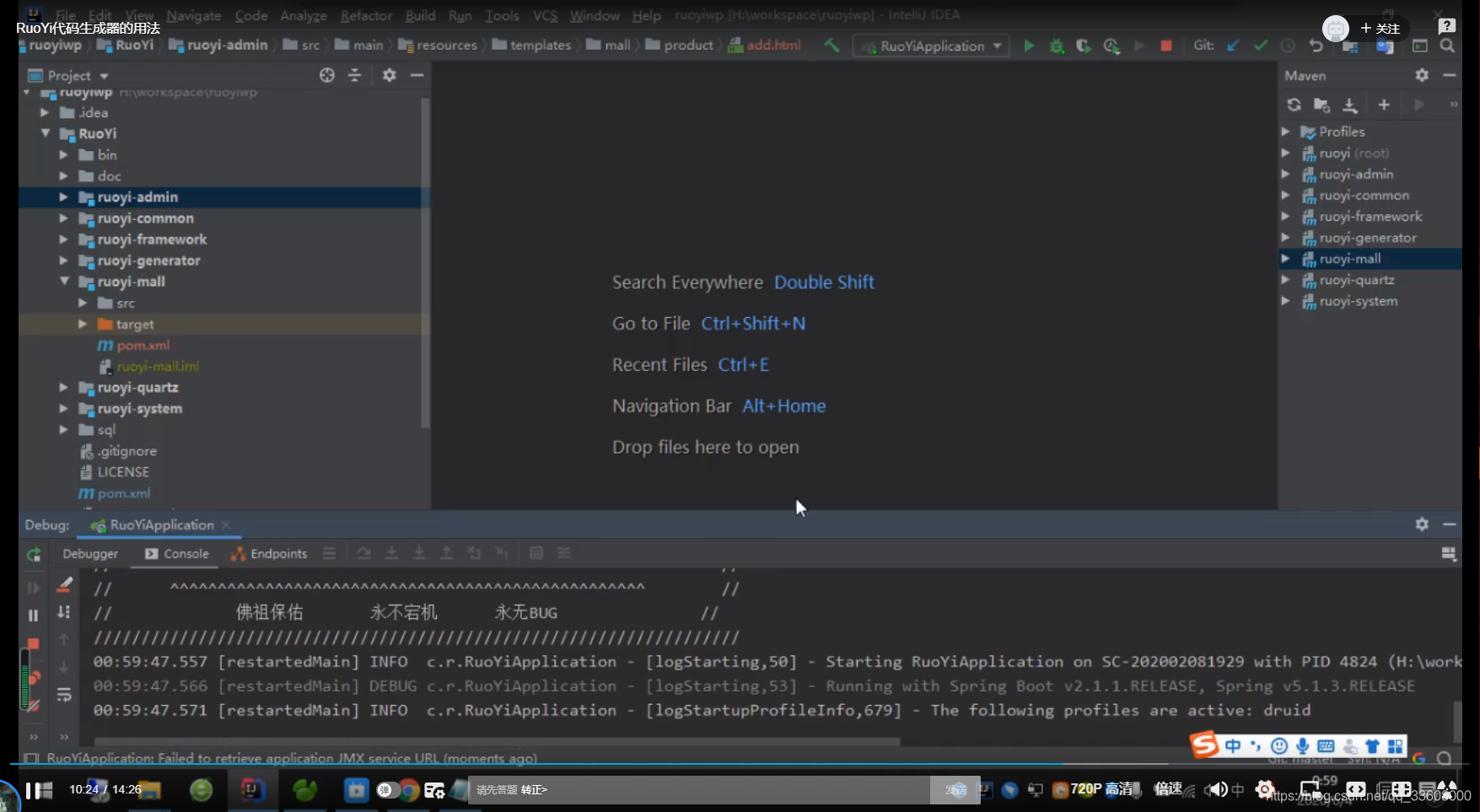
Task: Click the console horizontal scrollbar
Action: [497, 742]
